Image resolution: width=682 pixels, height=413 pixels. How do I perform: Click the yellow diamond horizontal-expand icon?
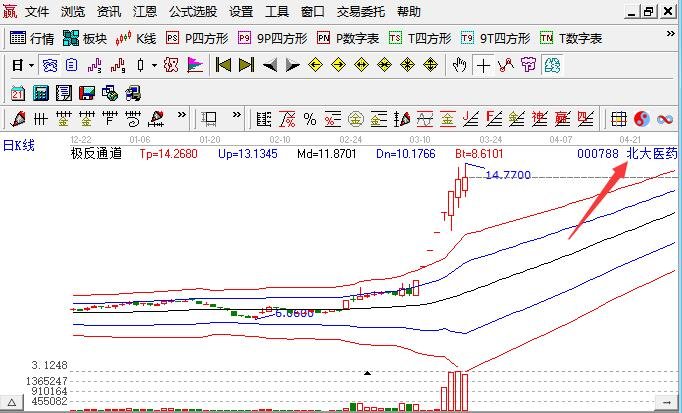[x=361, y=66]
